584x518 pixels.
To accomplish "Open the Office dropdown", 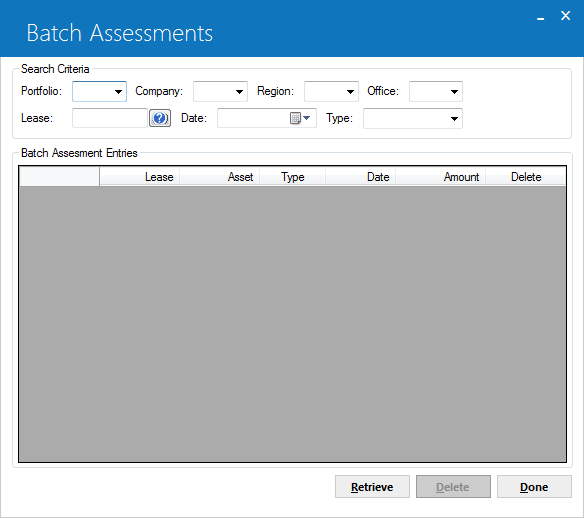I will 454,92.
